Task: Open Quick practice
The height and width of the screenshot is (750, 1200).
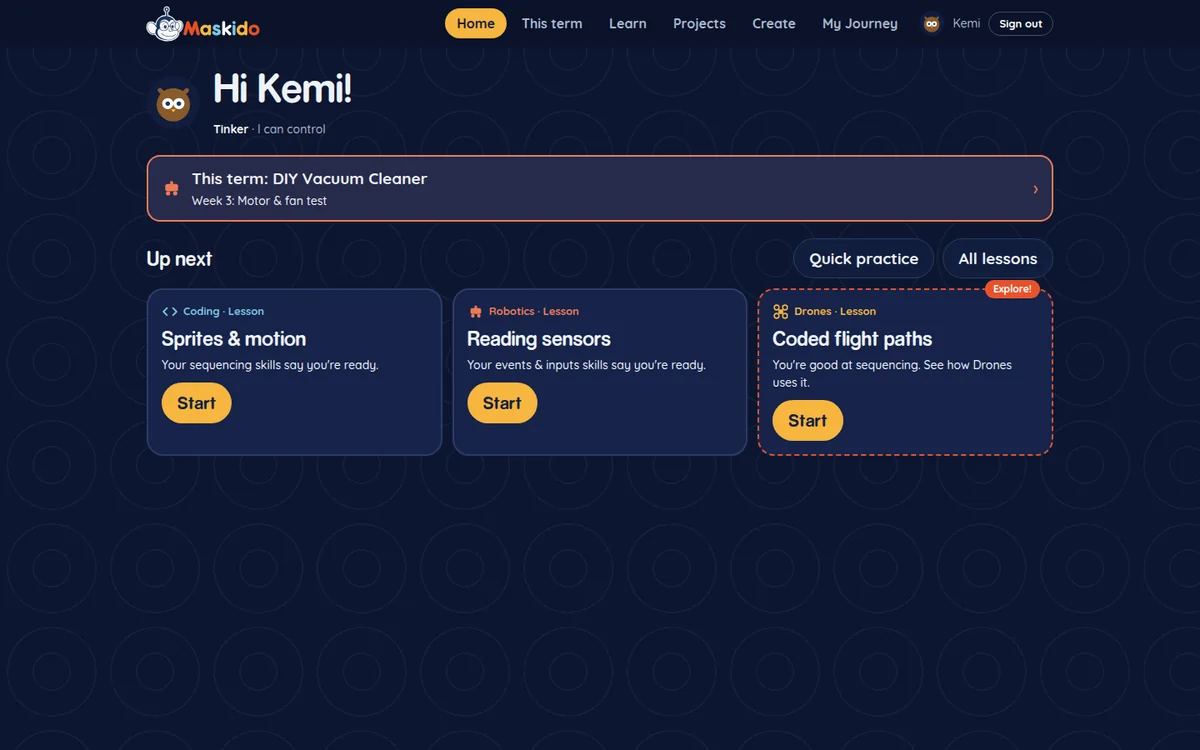Action: point(864,259)
